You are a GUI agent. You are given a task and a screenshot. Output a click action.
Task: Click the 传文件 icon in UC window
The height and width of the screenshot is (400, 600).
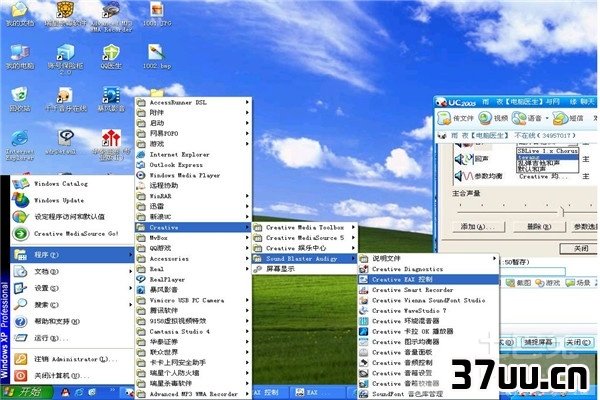(x=445, y=118)
